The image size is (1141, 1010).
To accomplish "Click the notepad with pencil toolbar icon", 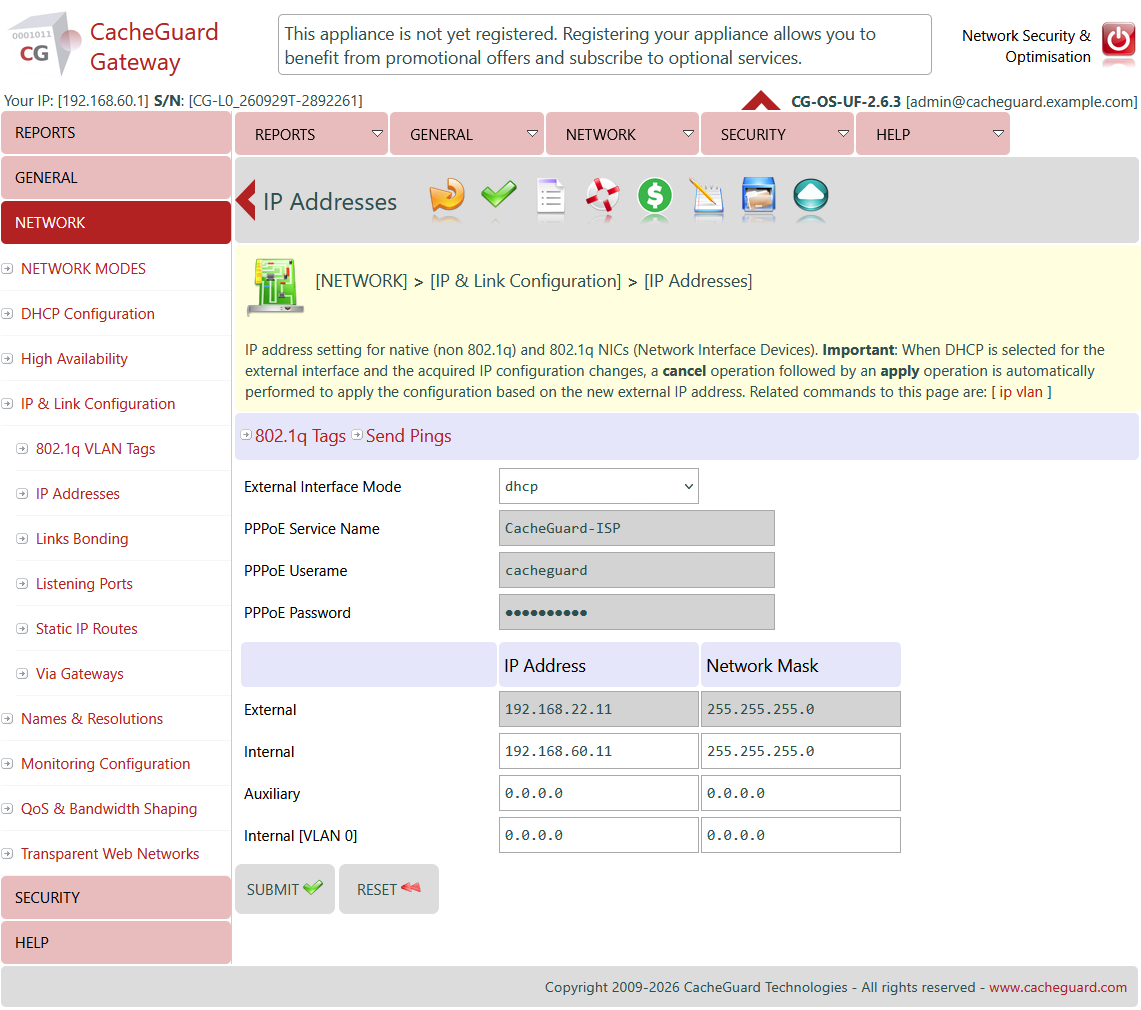I will 707,196.
